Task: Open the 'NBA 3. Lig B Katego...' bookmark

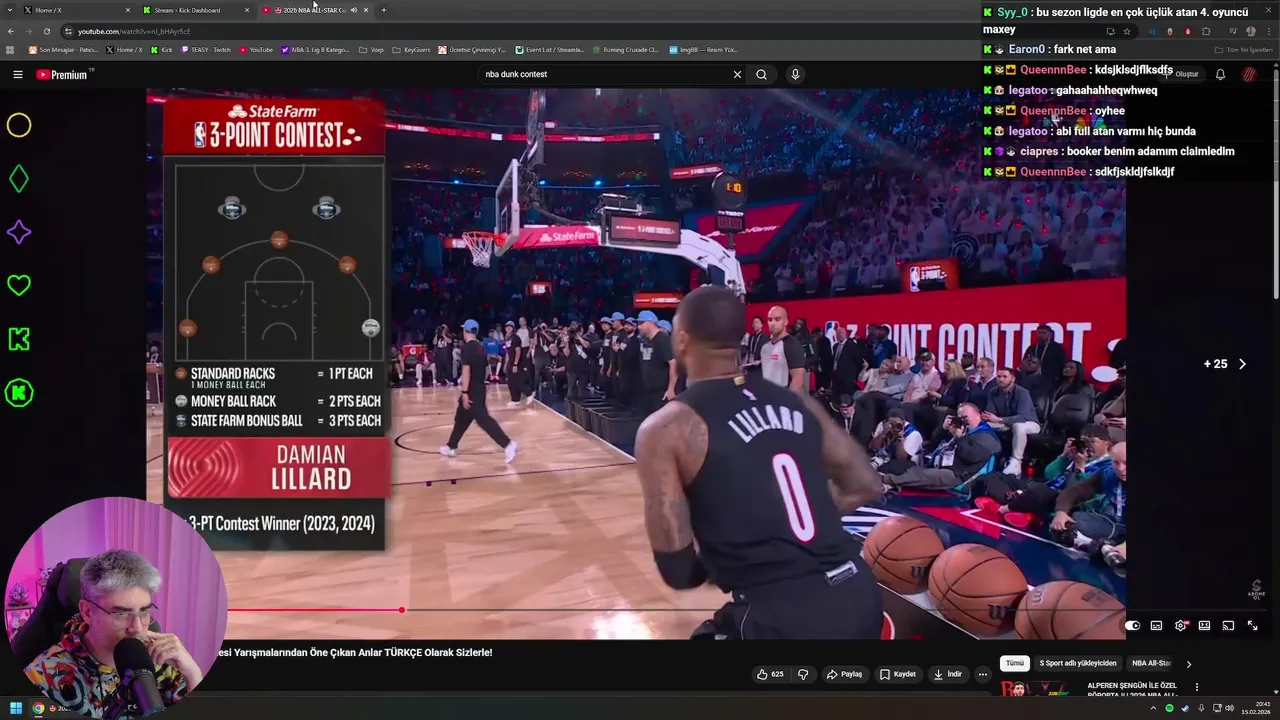Action: 315,49
